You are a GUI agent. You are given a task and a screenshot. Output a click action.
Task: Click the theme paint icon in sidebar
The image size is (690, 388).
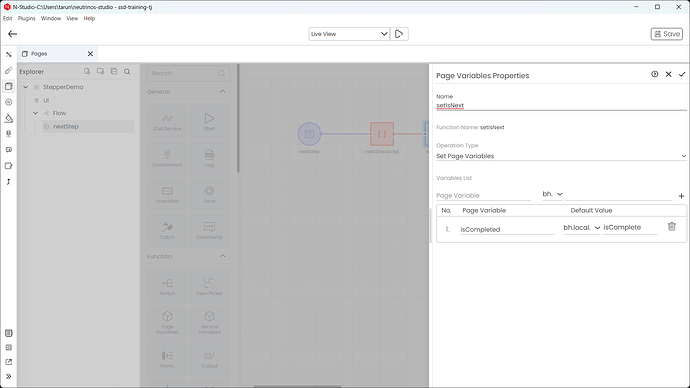click(9, 118)
